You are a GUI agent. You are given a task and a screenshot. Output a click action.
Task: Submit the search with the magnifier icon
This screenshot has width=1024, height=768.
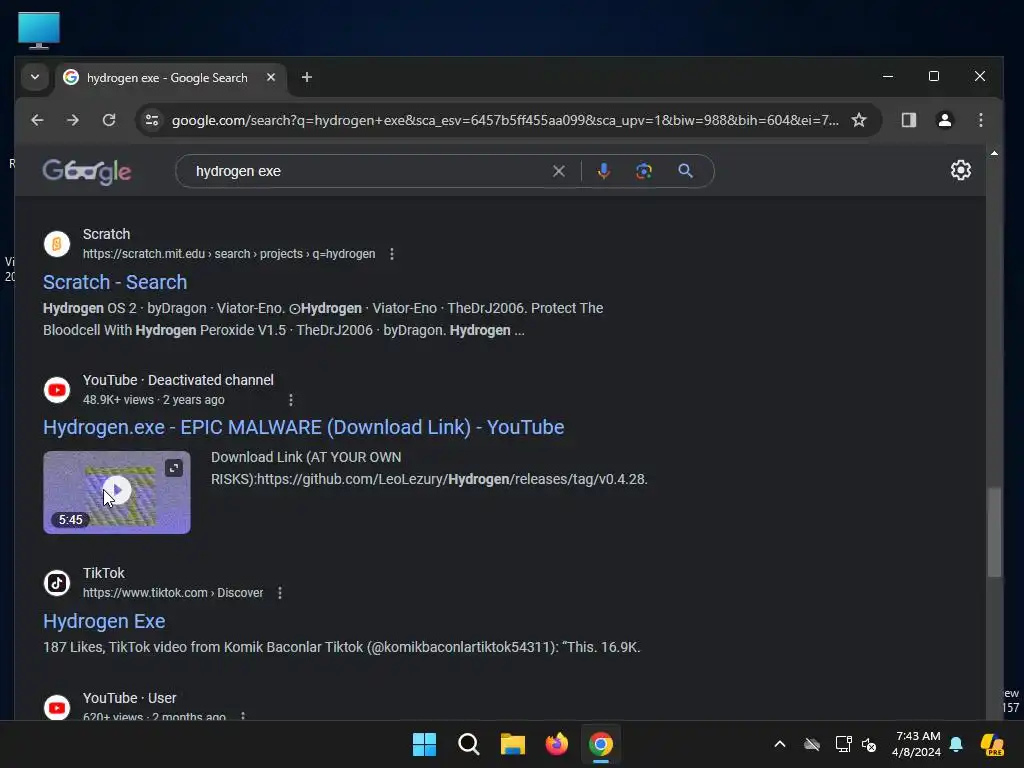tap(685, 171)
